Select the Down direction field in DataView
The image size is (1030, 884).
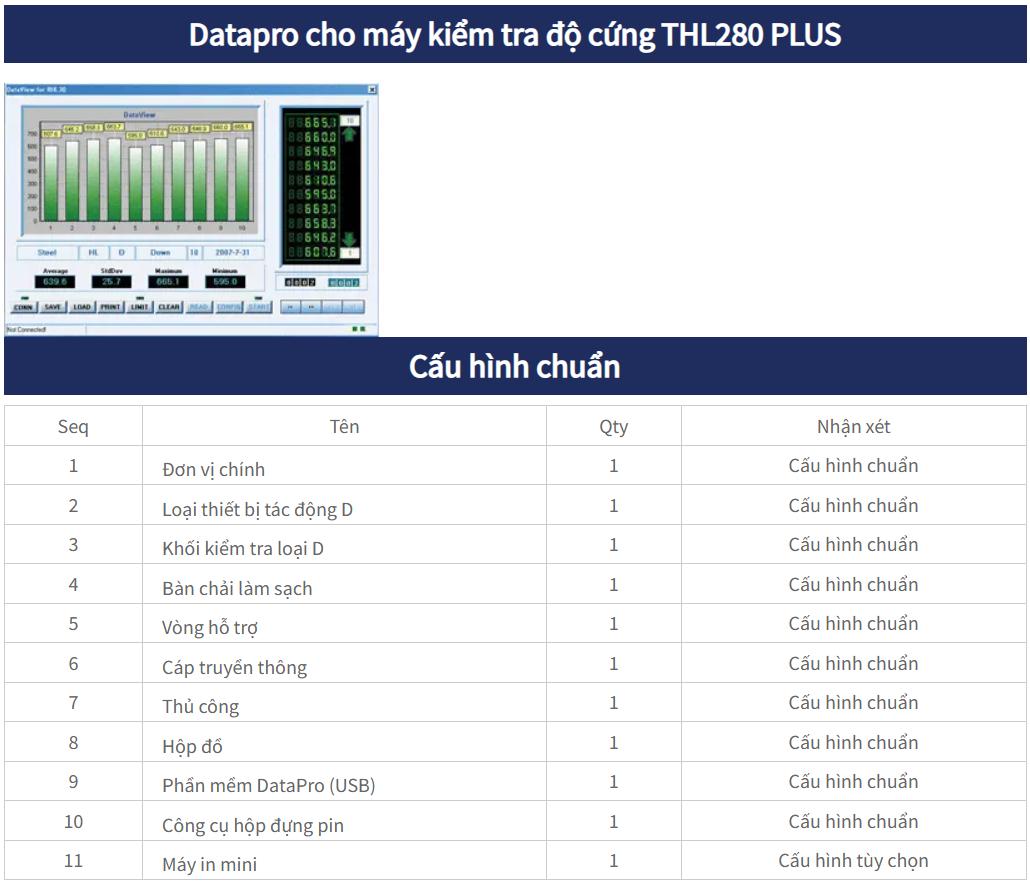click(160, 252)
